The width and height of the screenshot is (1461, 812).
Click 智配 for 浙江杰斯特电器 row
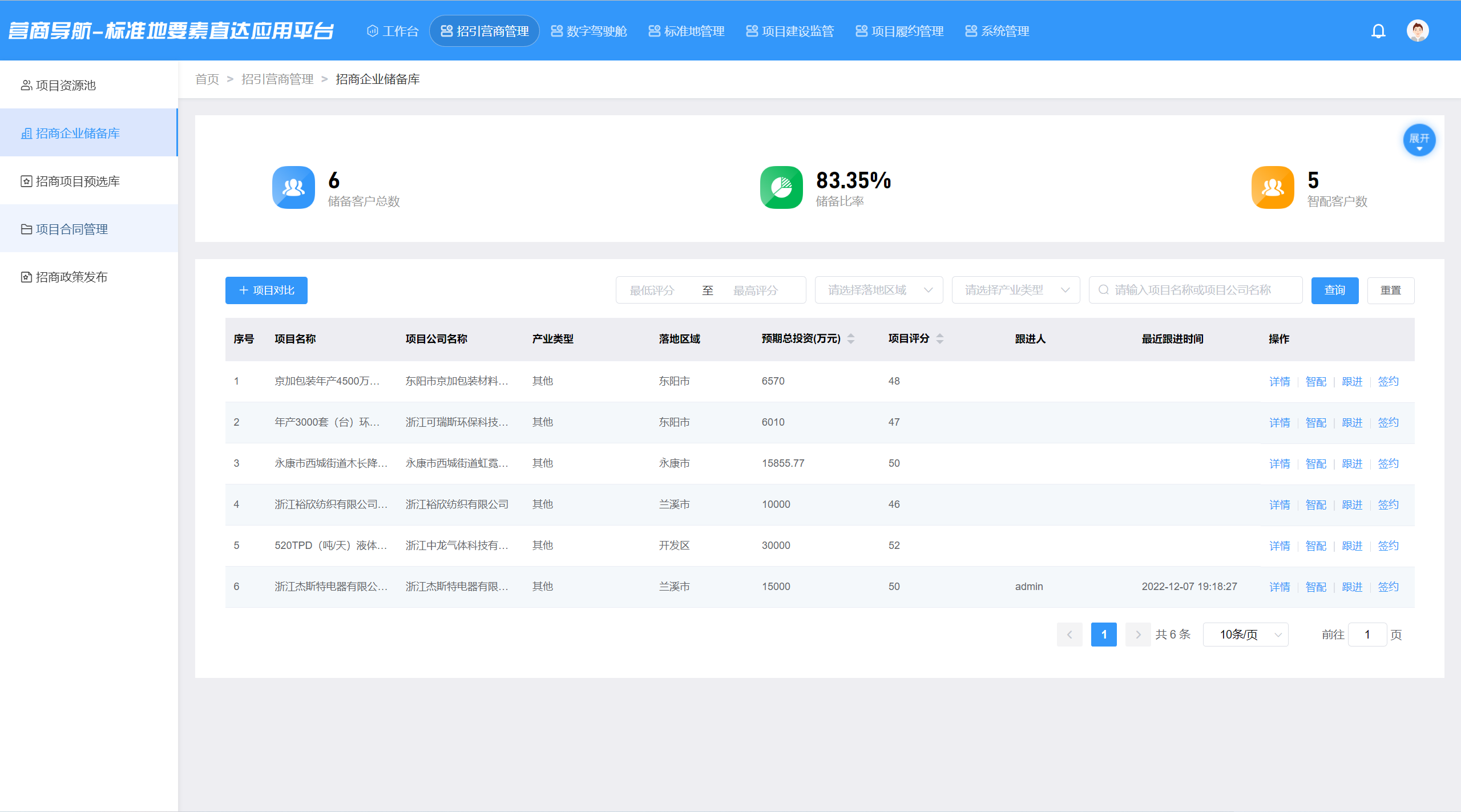pyautogui.click(x=1316, y=587)
